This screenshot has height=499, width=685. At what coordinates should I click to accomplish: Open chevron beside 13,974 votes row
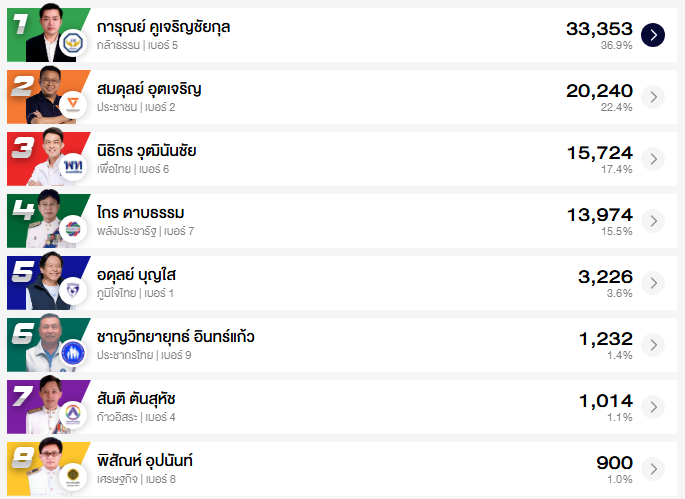coord(653,221)
